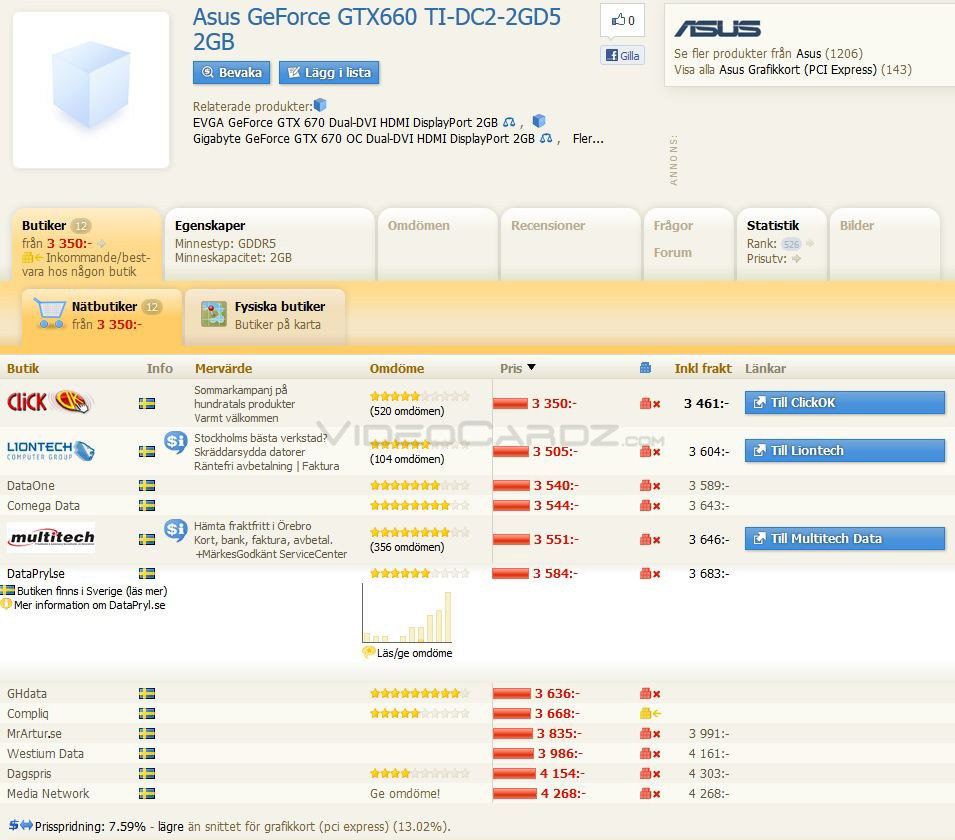Click Läs/ge omdöme link
The height and width of the screenshot is (840, 955).
414,653
